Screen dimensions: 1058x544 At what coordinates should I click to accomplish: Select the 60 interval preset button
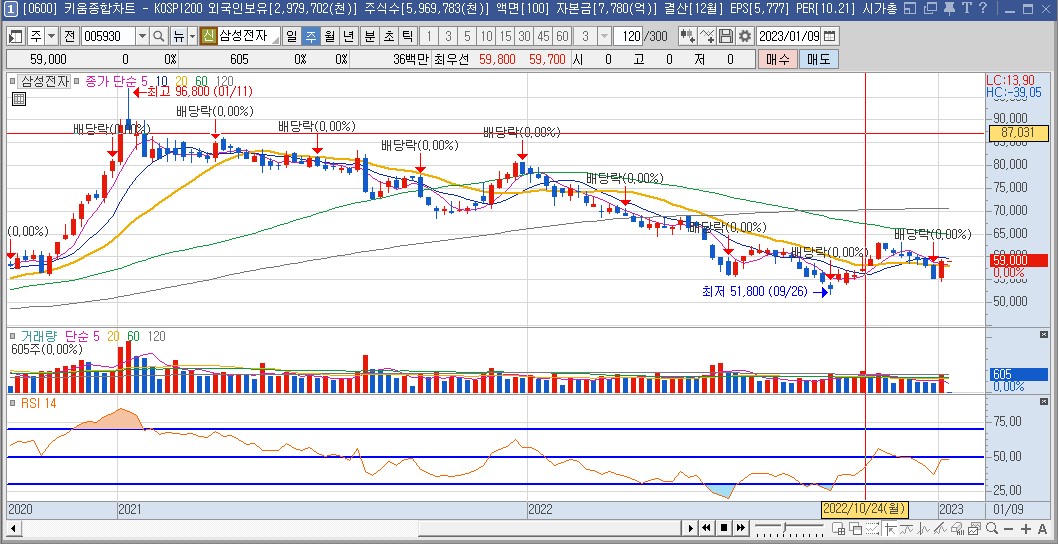[563, 36]
